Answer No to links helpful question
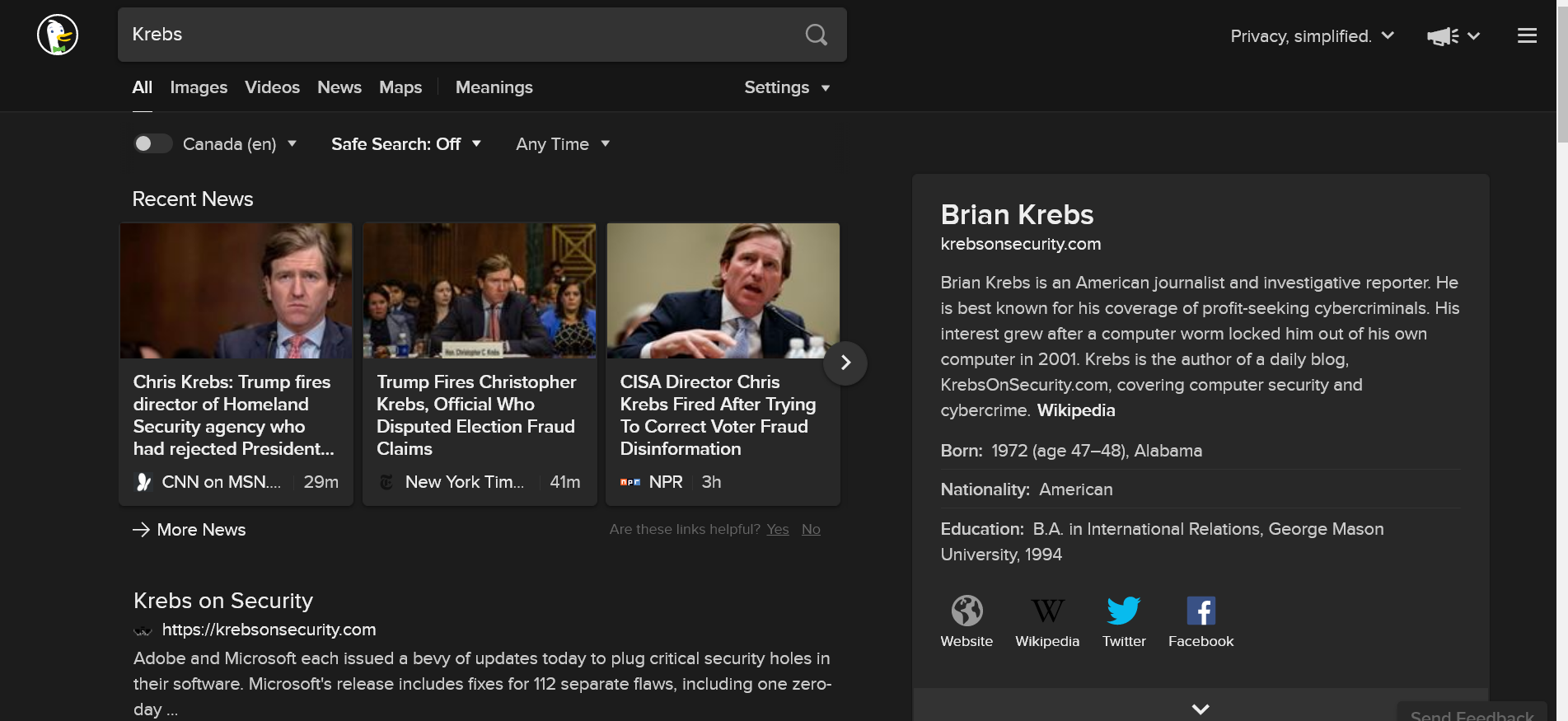The width and height of the screenshot is (1568, 721). pyautogui.click(x=811, y=529)
